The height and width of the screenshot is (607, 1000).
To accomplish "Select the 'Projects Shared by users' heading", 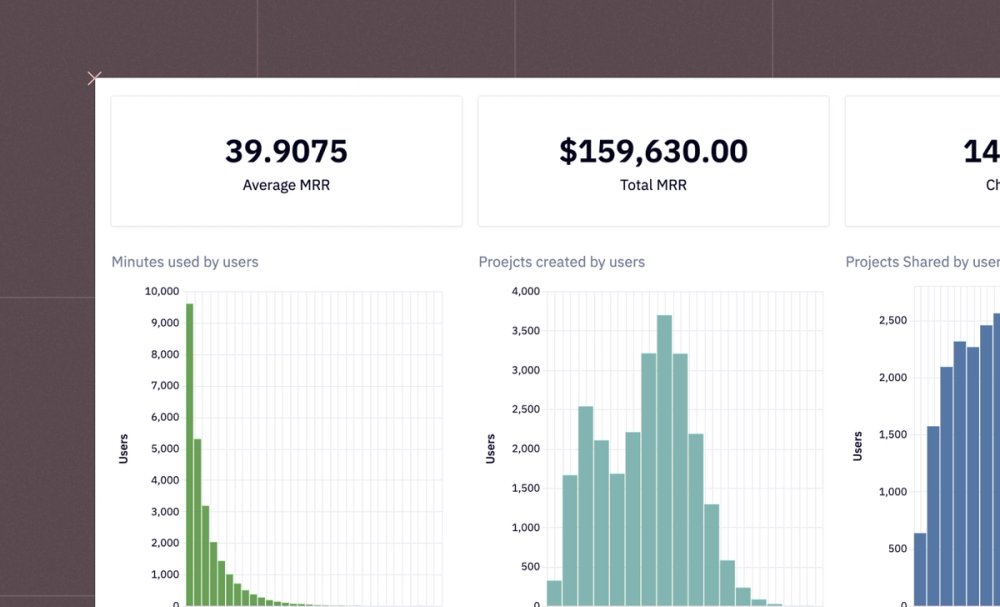I will pos(921,262).
